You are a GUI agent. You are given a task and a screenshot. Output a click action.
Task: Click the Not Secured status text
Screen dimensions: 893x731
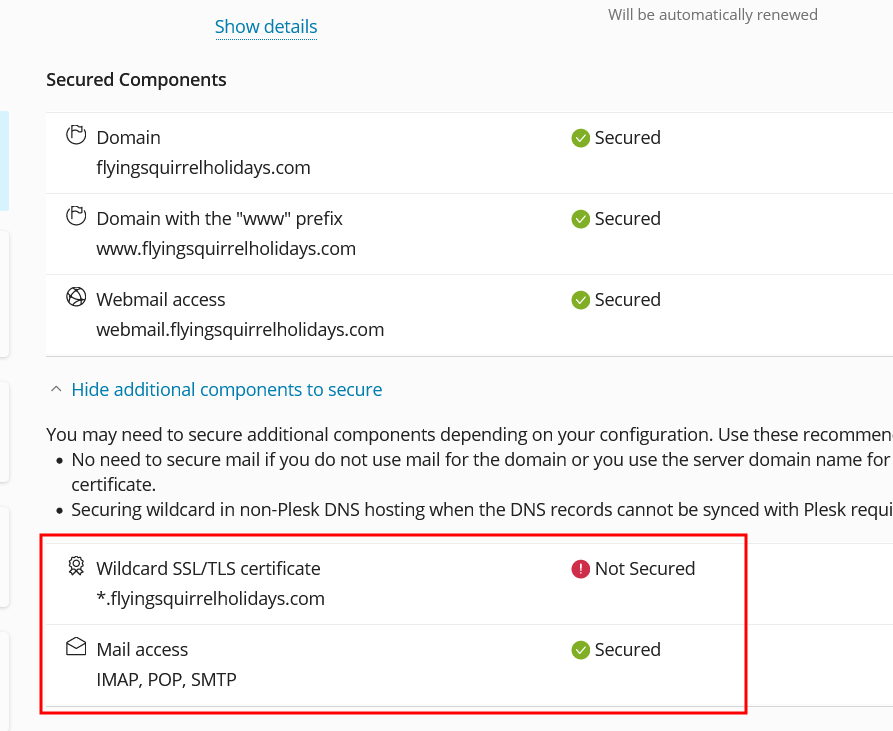[644, 569]
